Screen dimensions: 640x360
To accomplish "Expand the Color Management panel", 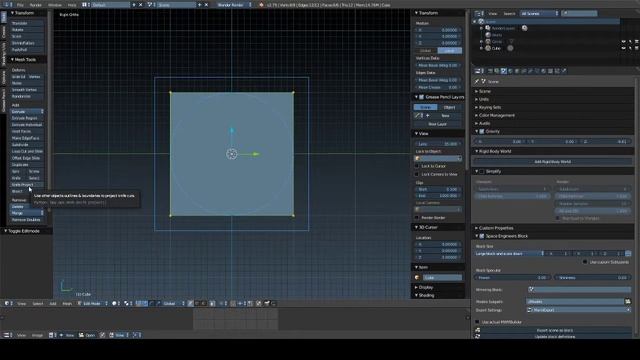I will (x=497, y=116).
